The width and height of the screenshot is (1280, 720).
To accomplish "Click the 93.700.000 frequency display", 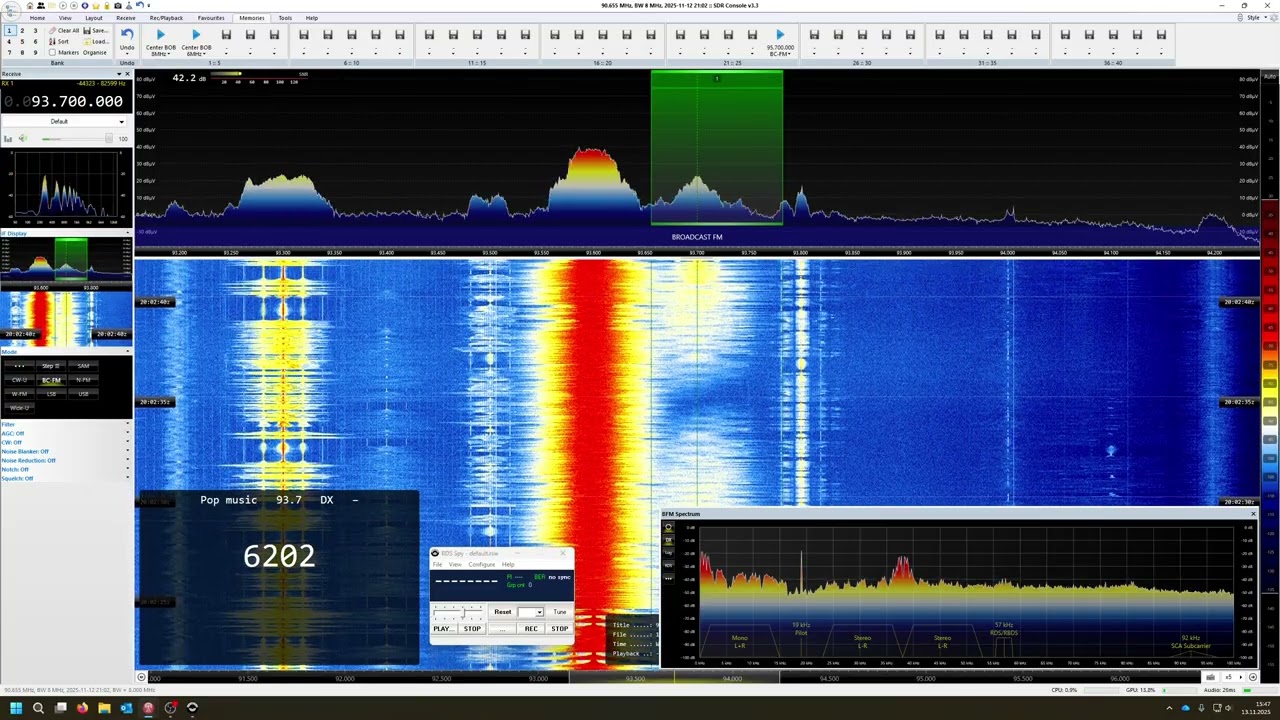I will click(x=64, y=101).
